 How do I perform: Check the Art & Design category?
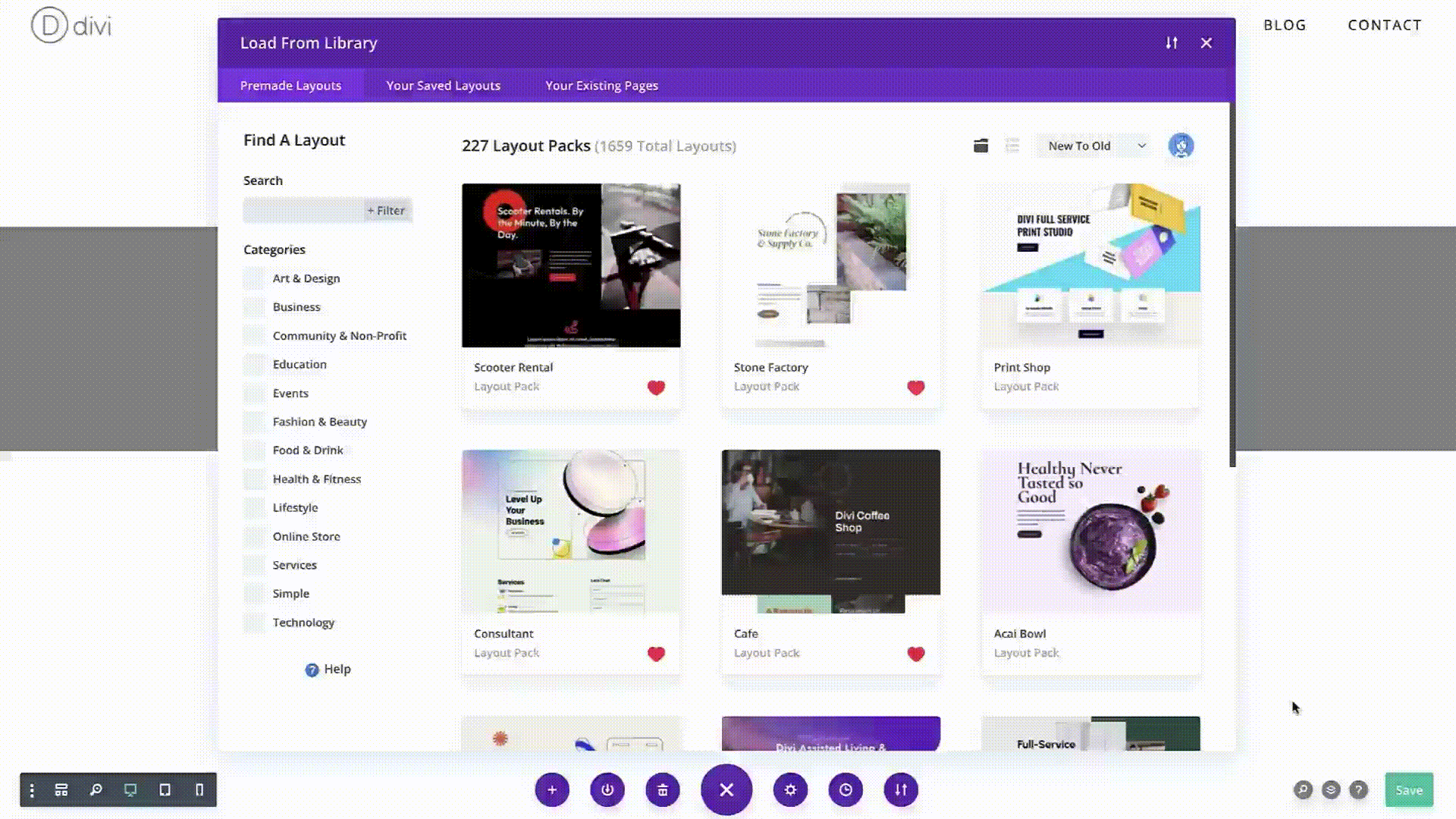click(255, 278)
